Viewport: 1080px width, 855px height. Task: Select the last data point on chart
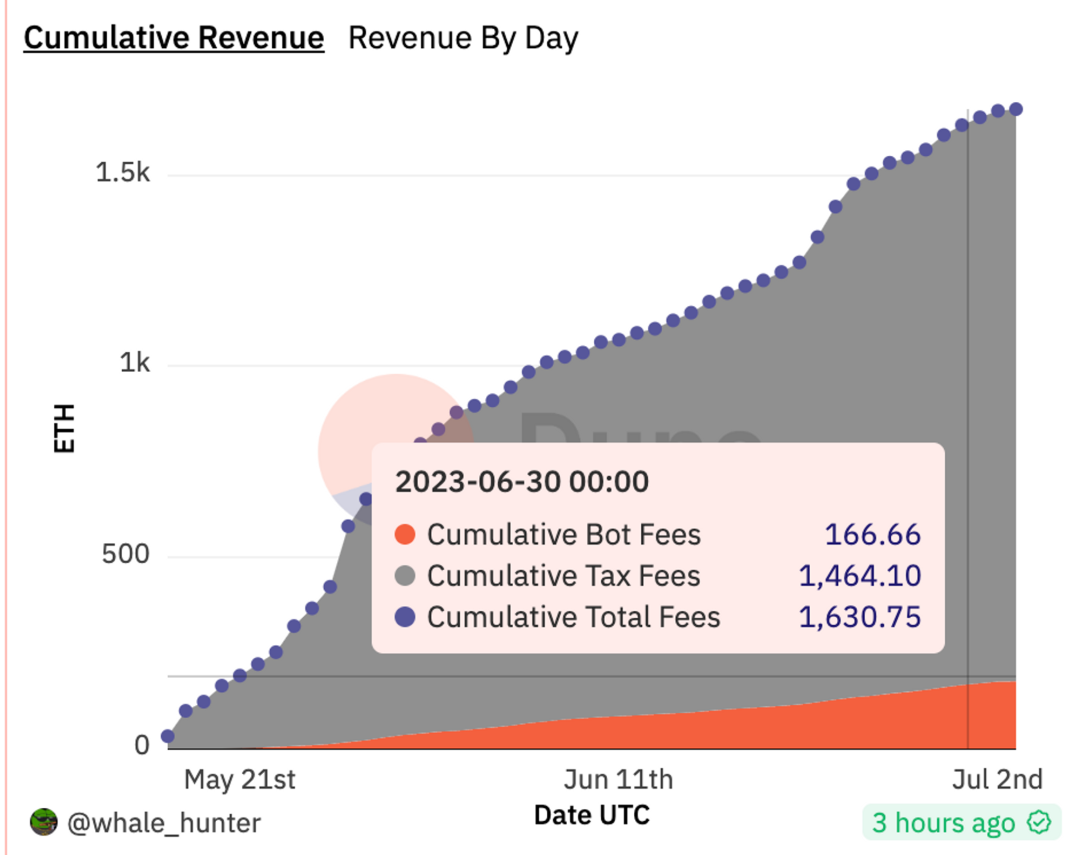(1015, 109)
